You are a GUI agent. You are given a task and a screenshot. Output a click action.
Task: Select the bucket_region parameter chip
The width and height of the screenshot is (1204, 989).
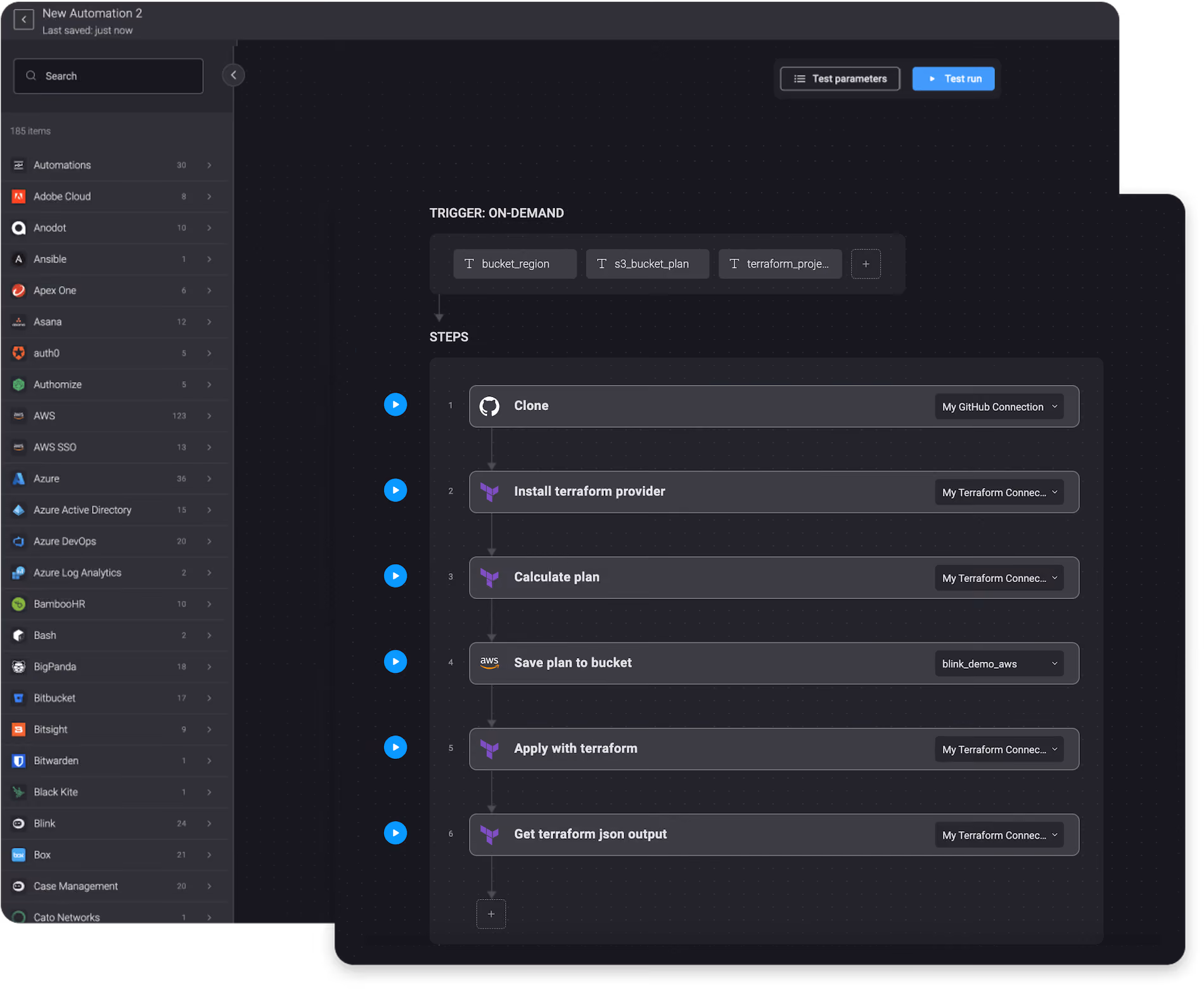click(515, 264)
